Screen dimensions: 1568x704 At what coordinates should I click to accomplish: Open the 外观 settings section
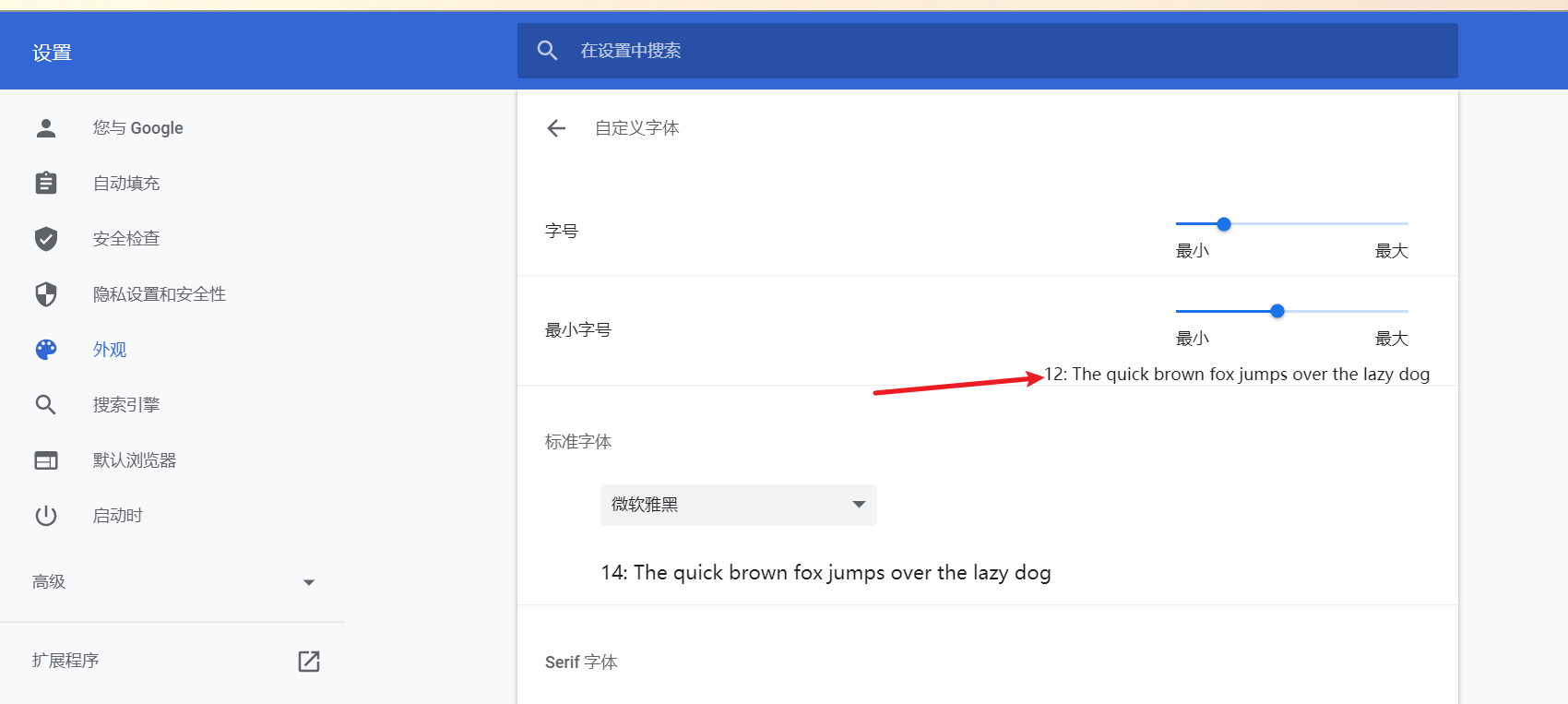click(x=110, y=350)
